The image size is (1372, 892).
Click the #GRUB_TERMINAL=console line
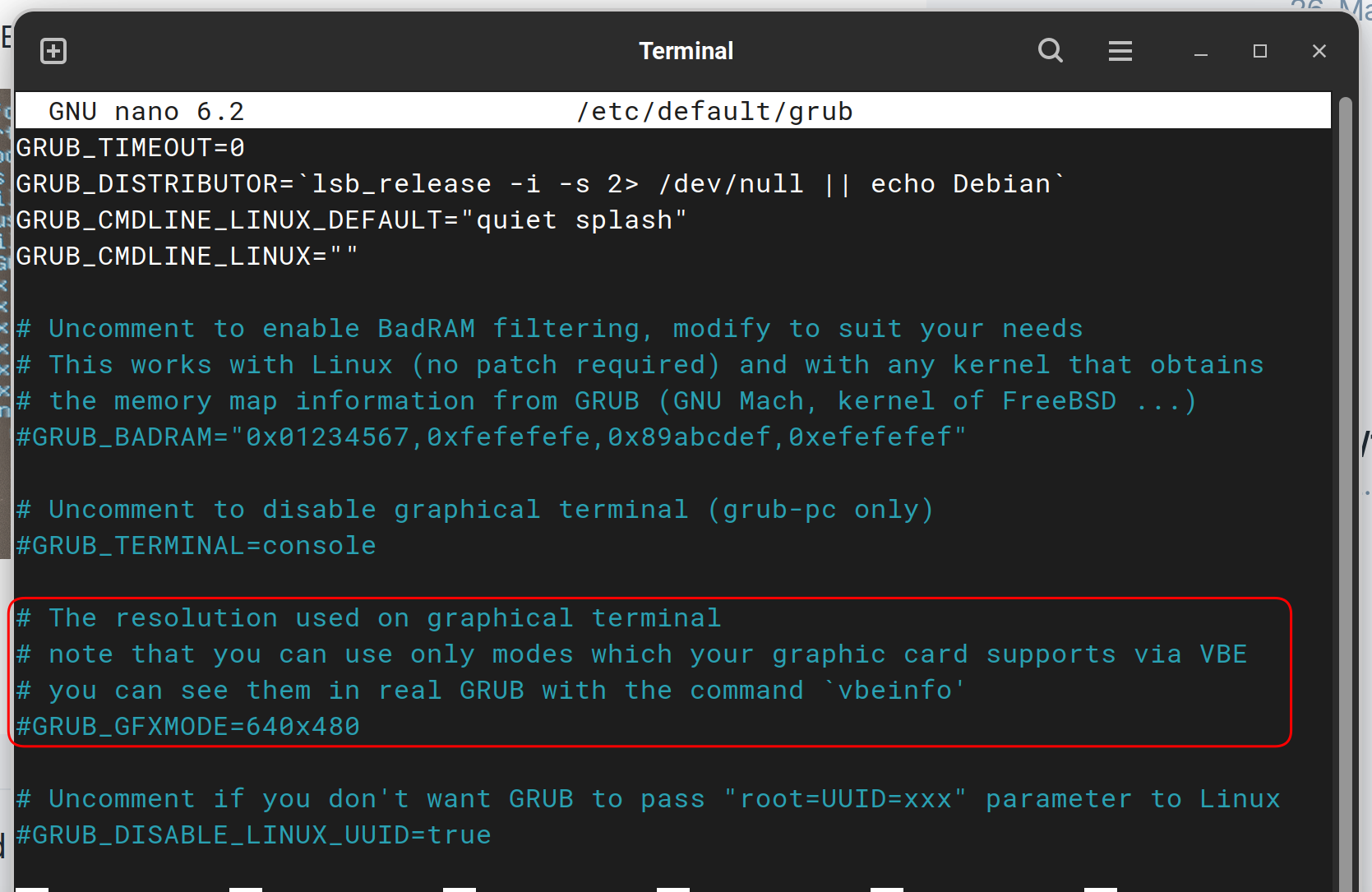click(x=196, y=546)
